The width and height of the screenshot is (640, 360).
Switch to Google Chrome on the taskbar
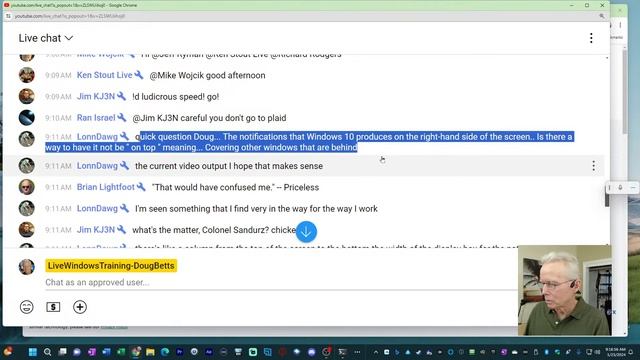(136, 352)
